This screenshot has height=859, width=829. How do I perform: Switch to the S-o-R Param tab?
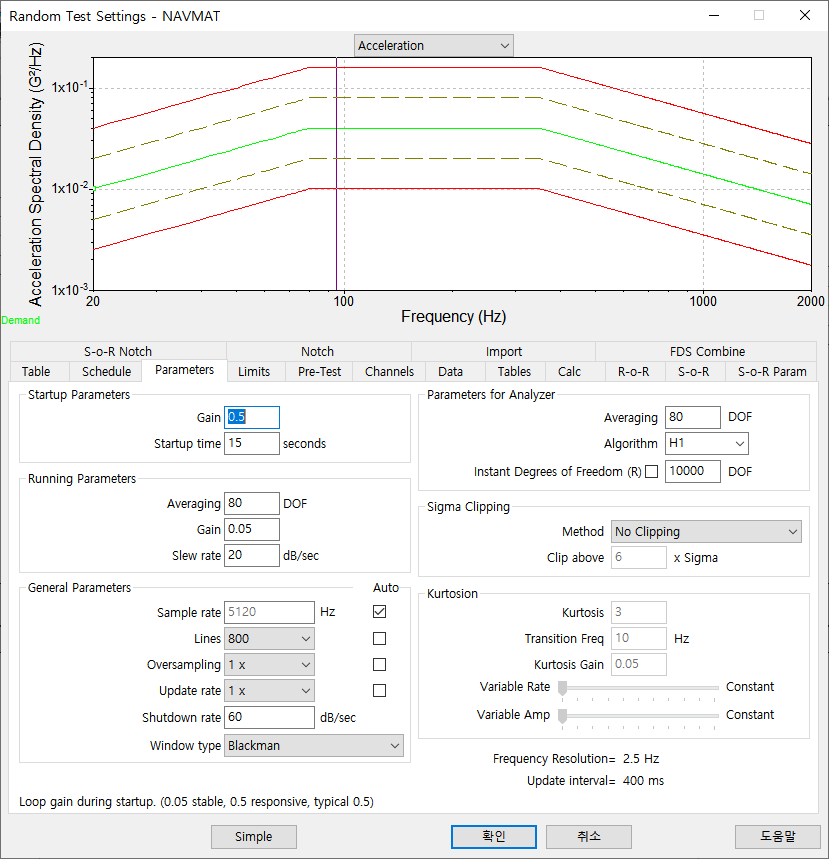point(772,371)
